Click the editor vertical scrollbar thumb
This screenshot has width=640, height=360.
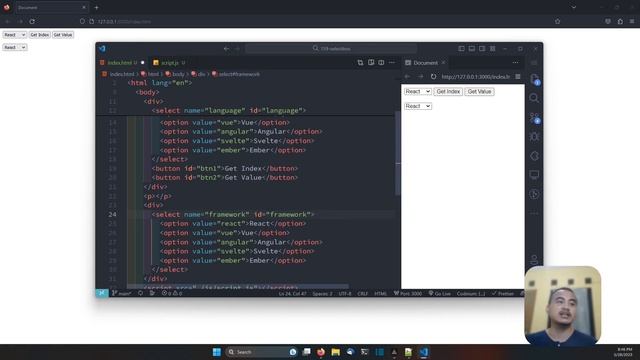coord(397,153)
